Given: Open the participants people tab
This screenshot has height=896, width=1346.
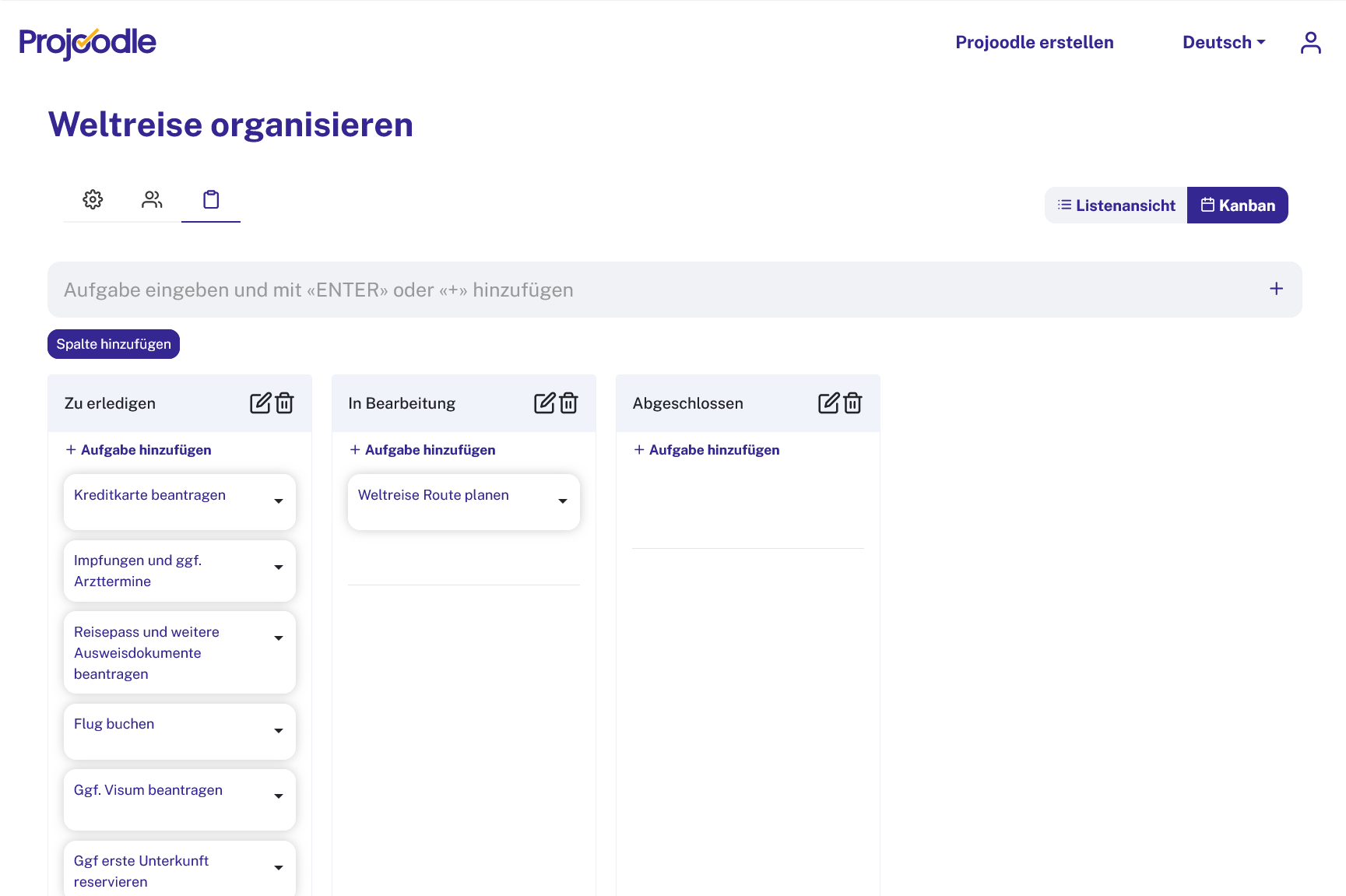Looking at the screenshot, I should click(x=152, y=200).
